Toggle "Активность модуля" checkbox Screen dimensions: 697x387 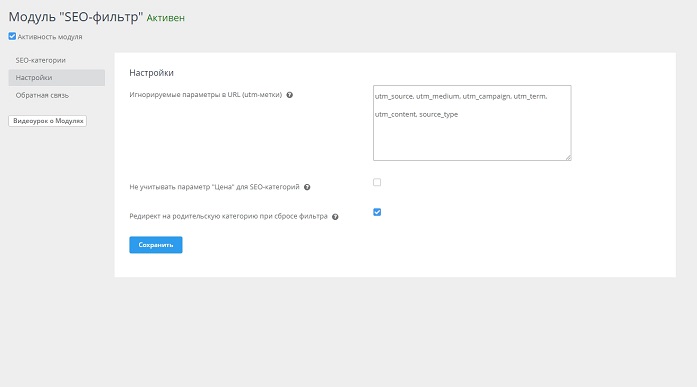pyautogui.click(x=12, y=36)
